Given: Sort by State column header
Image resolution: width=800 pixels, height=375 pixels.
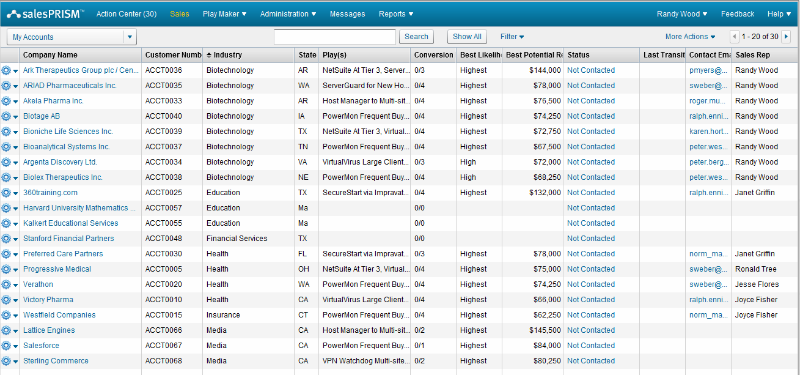Looking at the screenshot, I should (307, 55).
